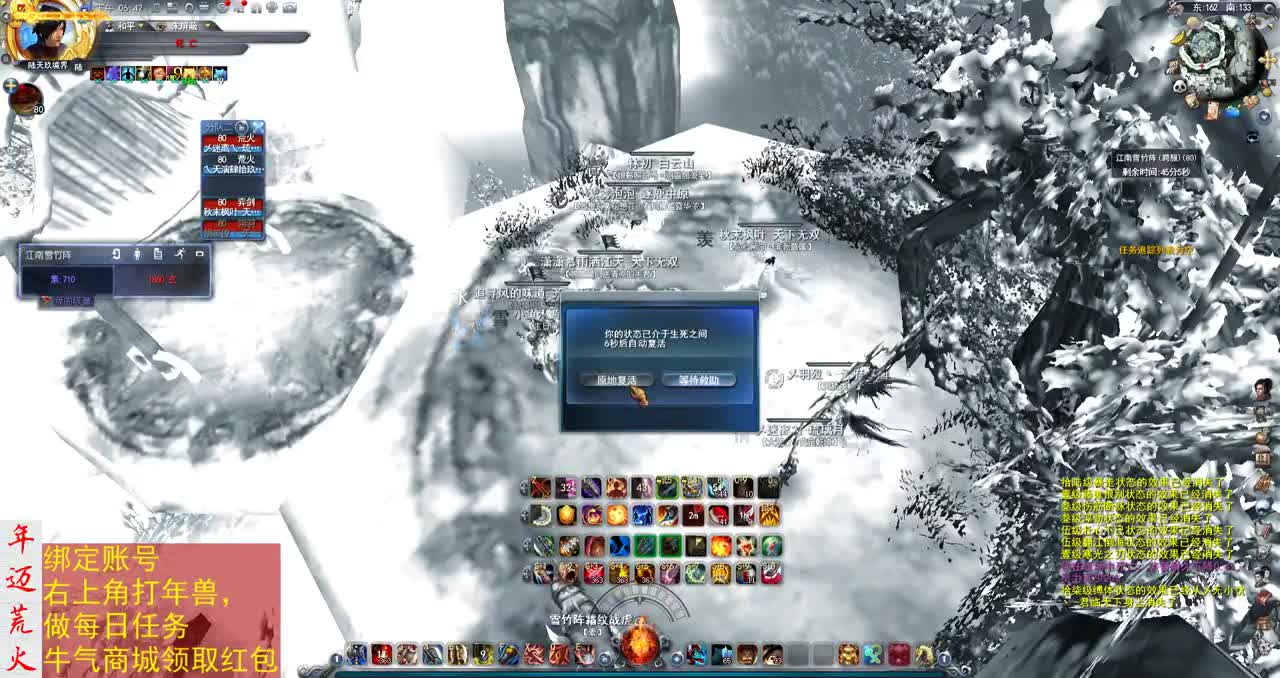Click the 江南雪竹阵(跨服) timer panel on the right
1280x678 pixels.
[1158, 164]
